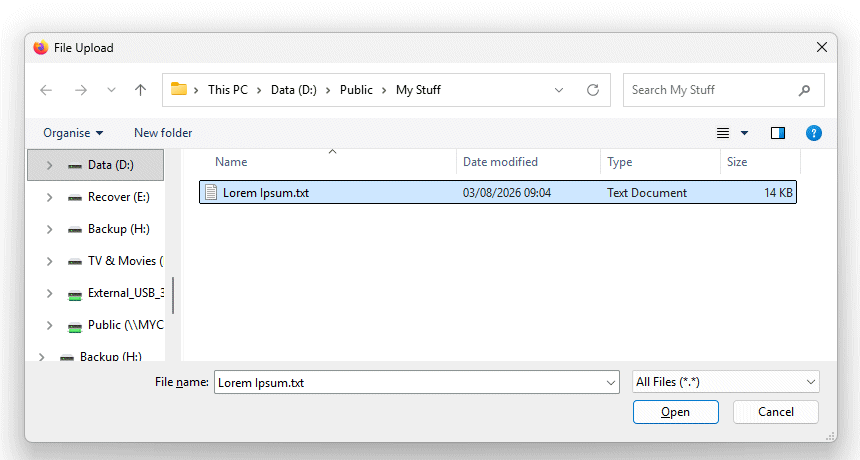Select Public network drive

126,325
